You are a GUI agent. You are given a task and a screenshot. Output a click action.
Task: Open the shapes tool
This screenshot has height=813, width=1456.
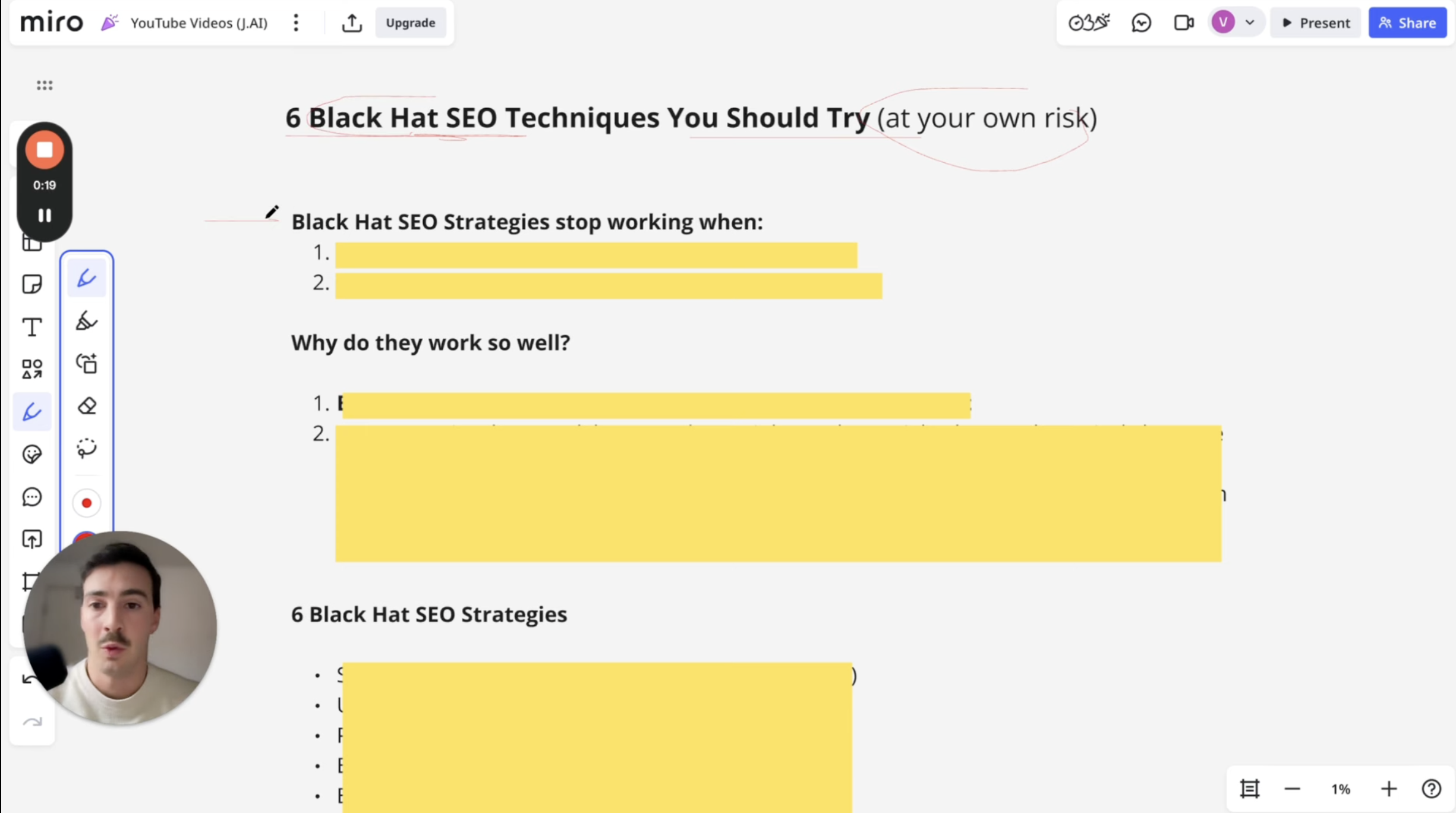[33, 368]
